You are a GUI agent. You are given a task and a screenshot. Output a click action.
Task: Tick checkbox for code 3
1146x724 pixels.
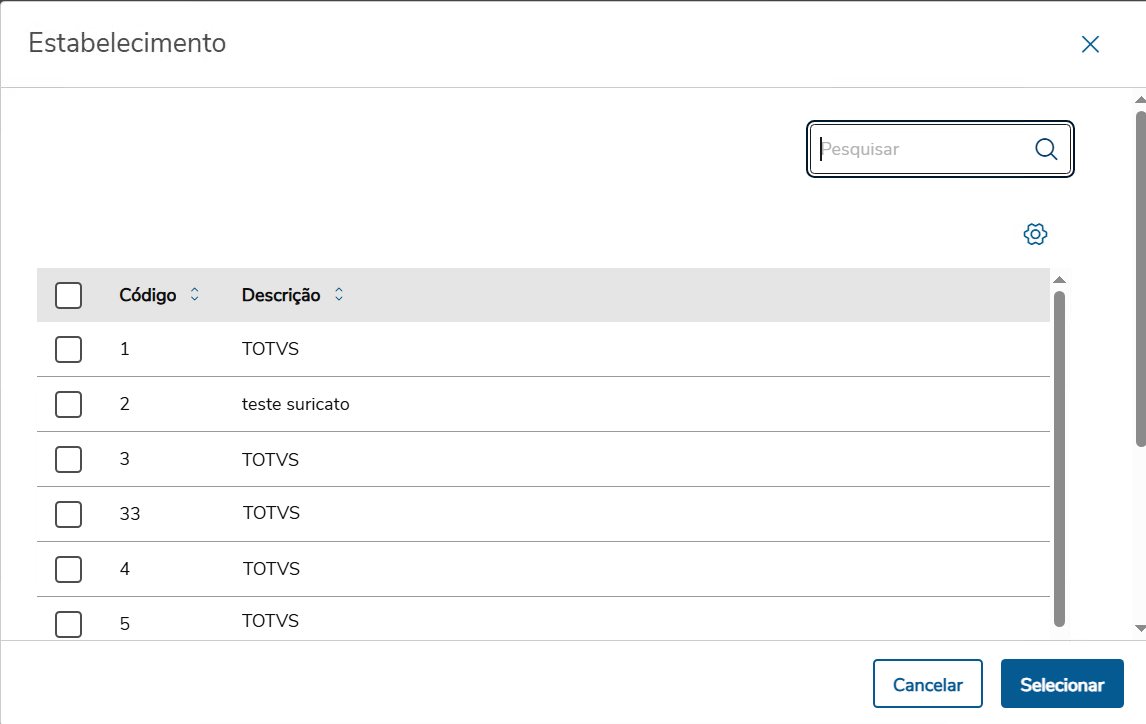[69, 459]
